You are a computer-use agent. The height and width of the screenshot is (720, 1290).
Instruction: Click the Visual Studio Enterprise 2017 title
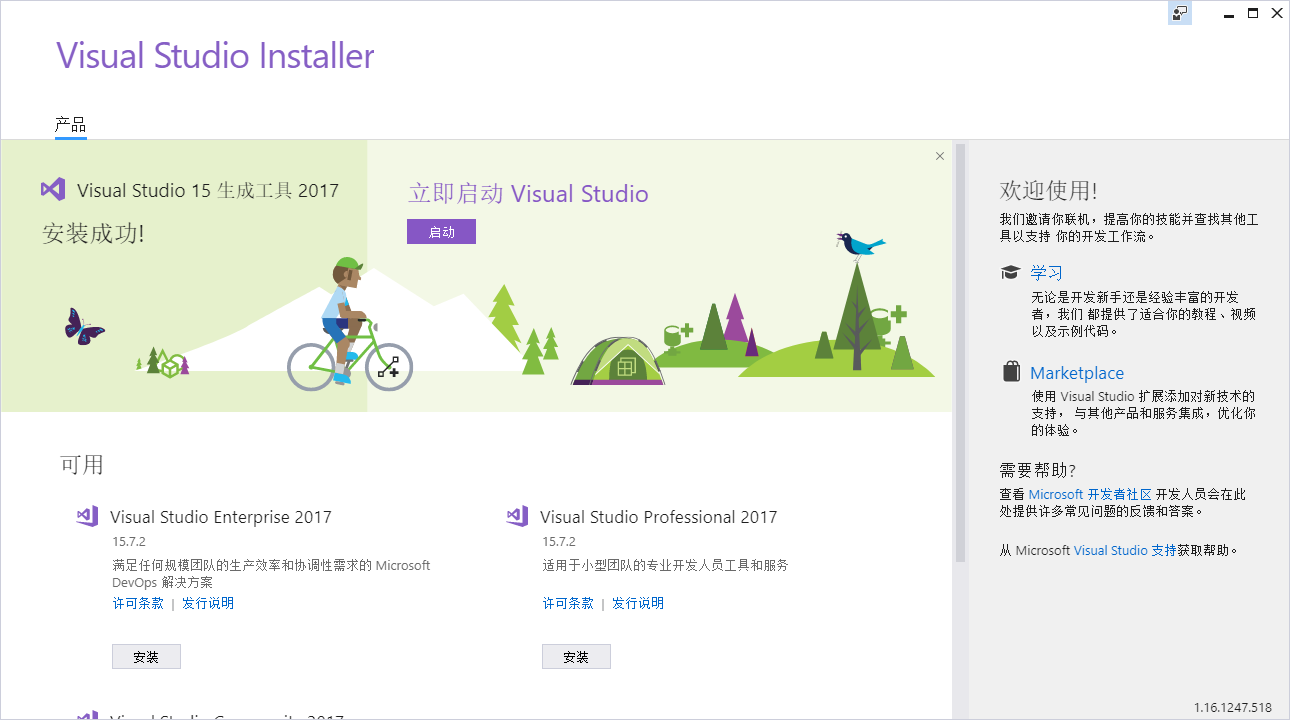tap(221, 517)
